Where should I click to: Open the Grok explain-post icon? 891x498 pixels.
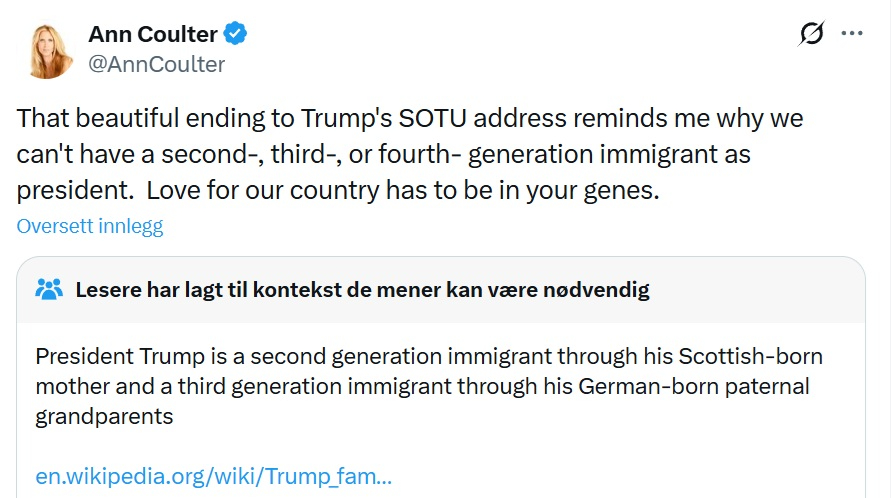(811, 35)
